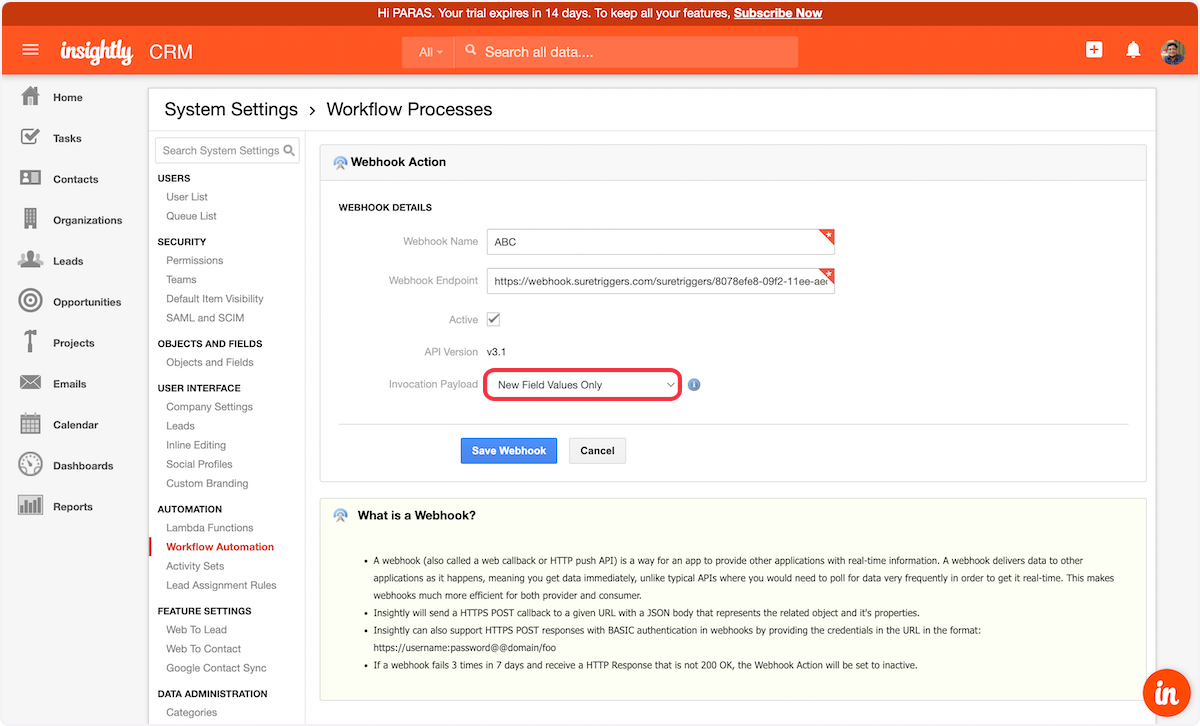Viewport: 1200px width, 726px height.
Task: Click the Contacts card icon
Action: coord(31,178)
